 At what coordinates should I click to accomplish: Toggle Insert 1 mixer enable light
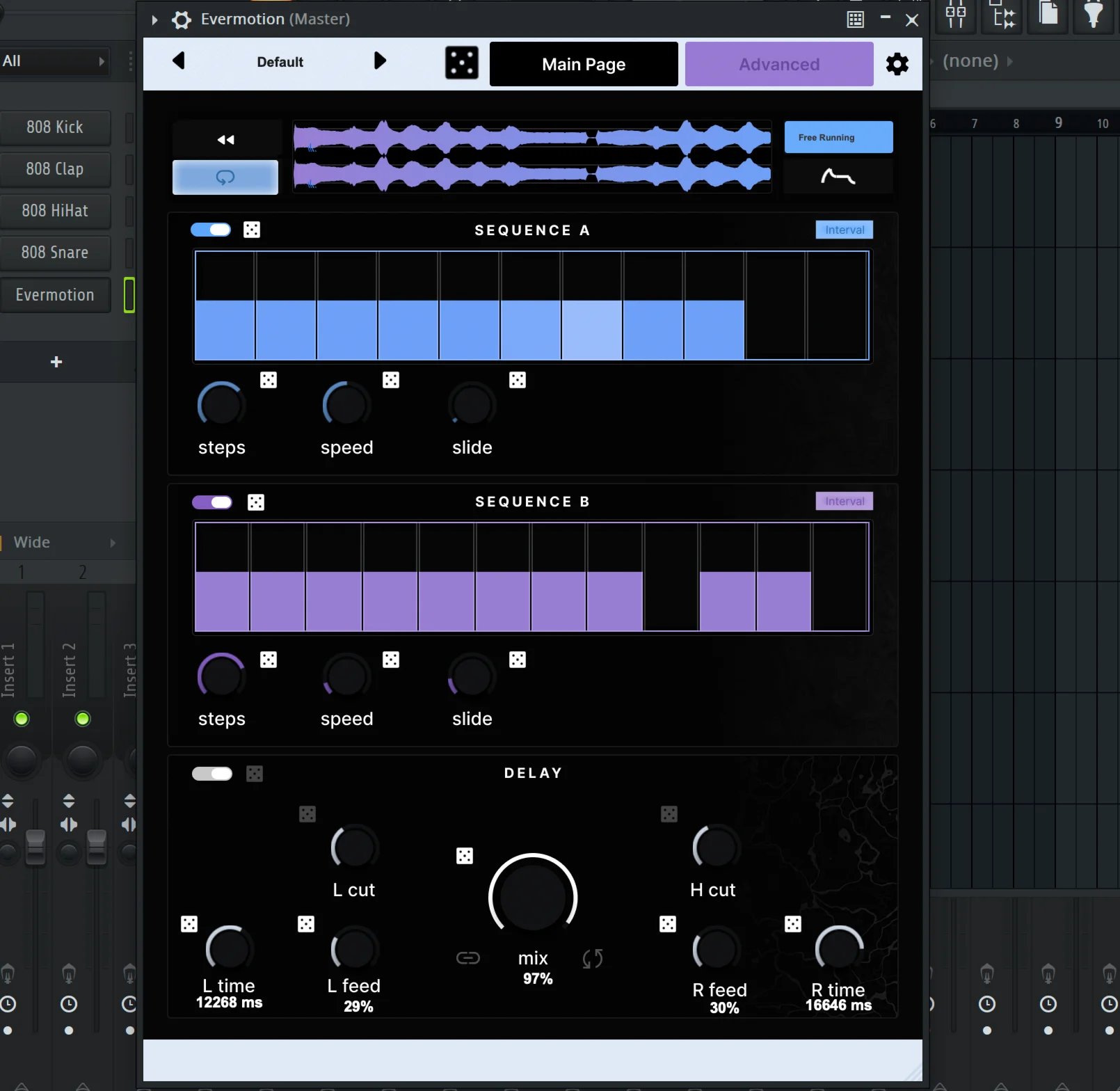coord(22,719)
